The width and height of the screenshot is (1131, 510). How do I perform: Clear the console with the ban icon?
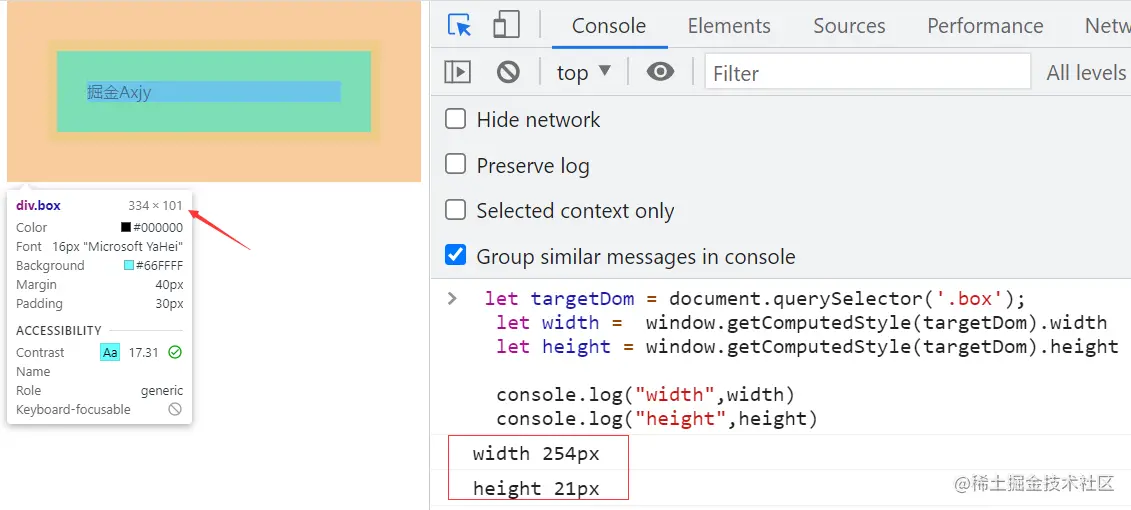coord(509,72)
